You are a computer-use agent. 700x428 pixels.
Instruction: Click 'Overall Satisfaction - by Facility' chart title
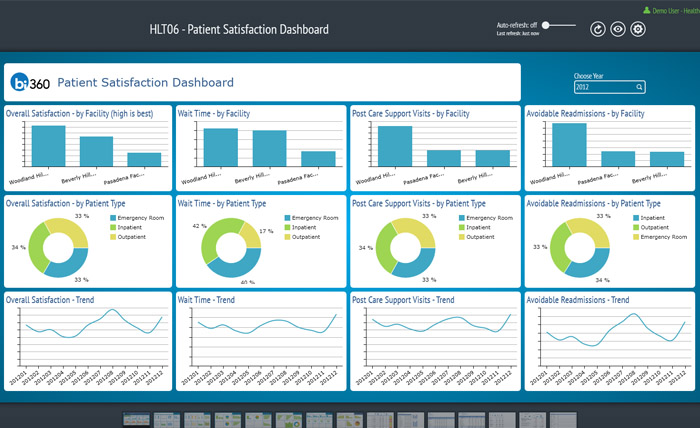point(79,114)
